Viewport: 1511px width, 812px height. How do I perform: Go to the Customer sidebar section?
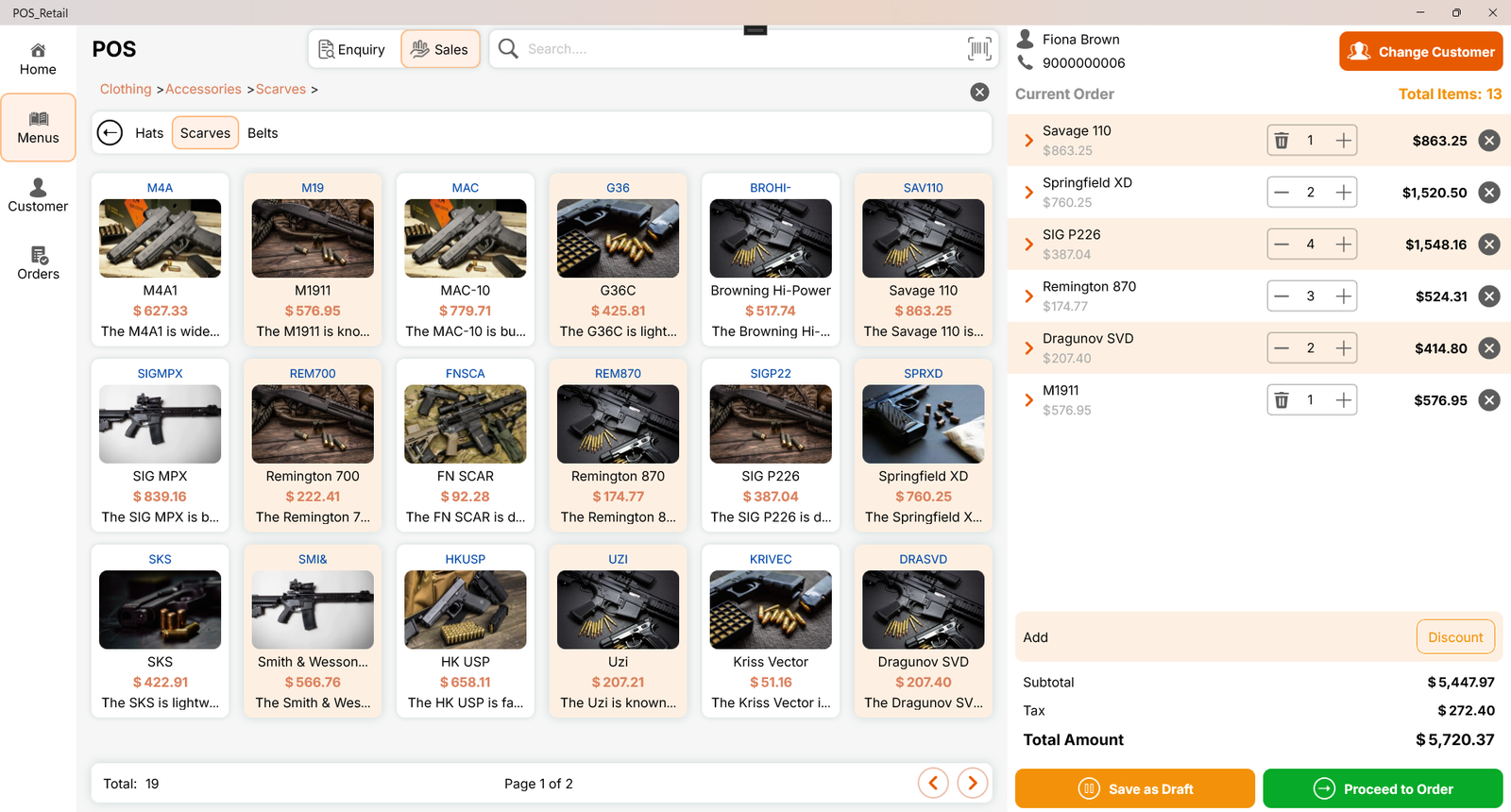38,195
